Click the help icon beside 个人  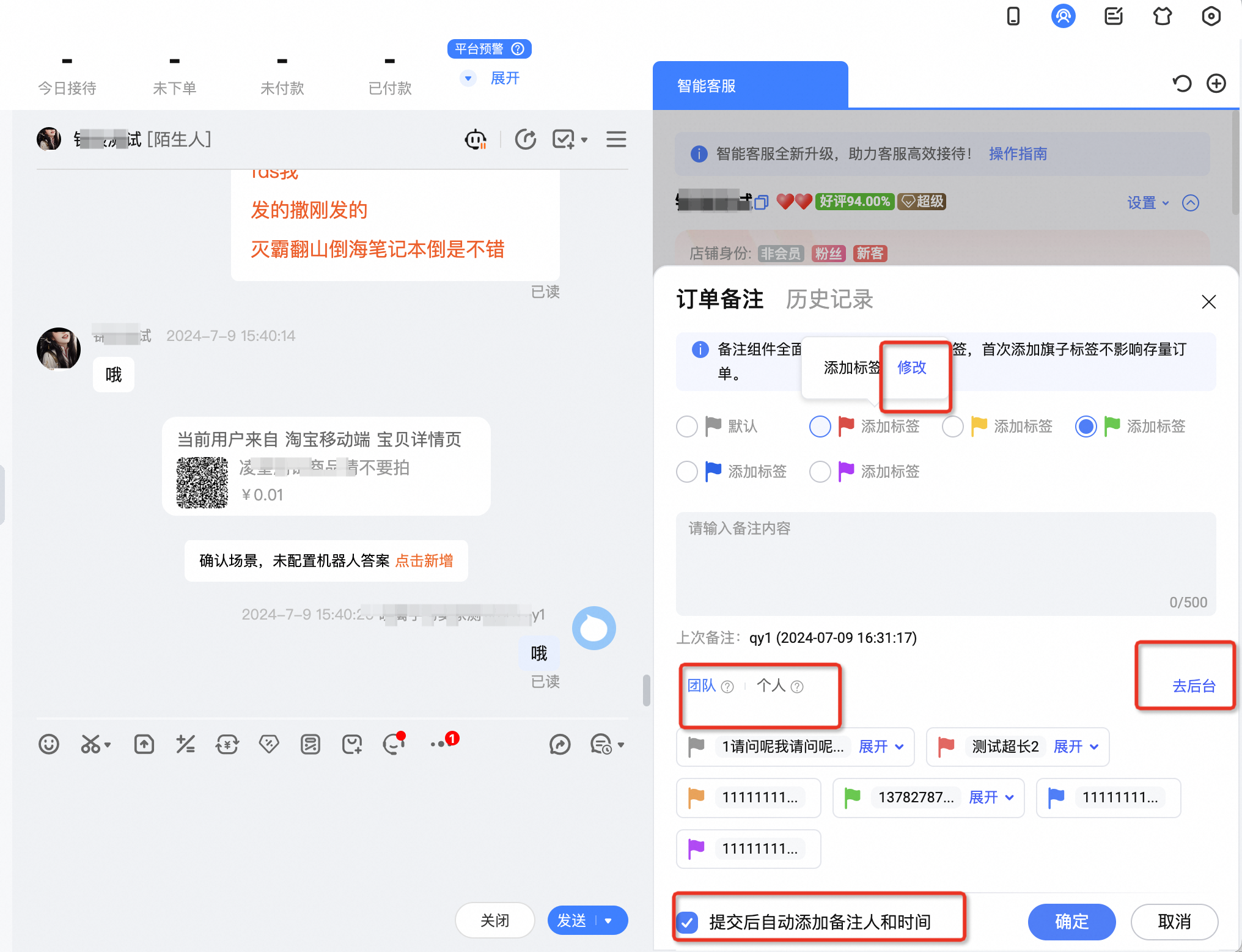[x=797, y=687]
